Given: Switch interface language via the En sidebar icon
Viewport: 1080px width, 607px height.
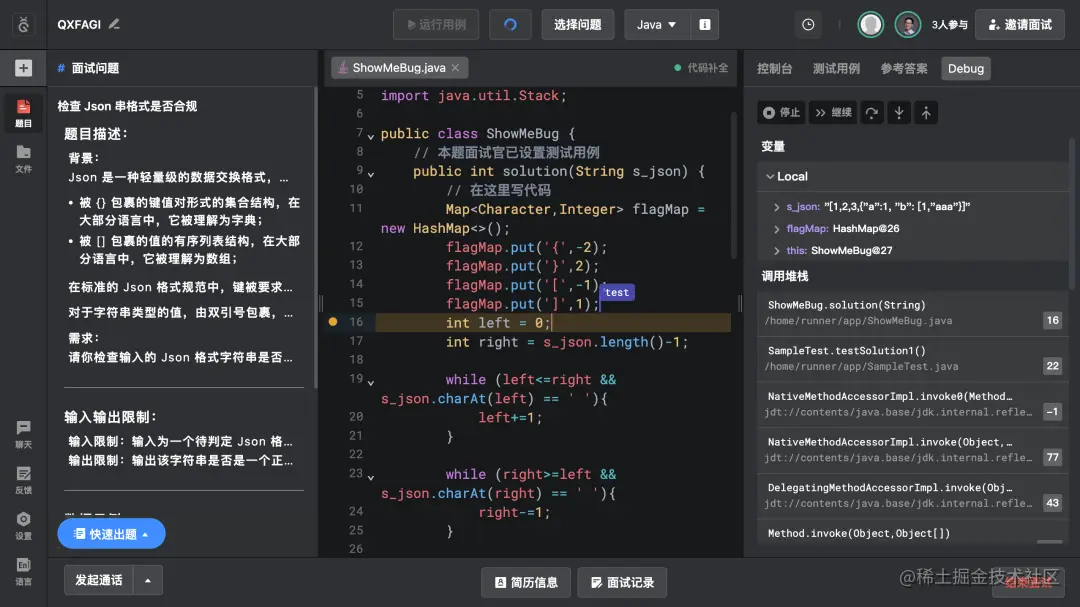Looking at the screenshot, I should (x=22, y=570).
